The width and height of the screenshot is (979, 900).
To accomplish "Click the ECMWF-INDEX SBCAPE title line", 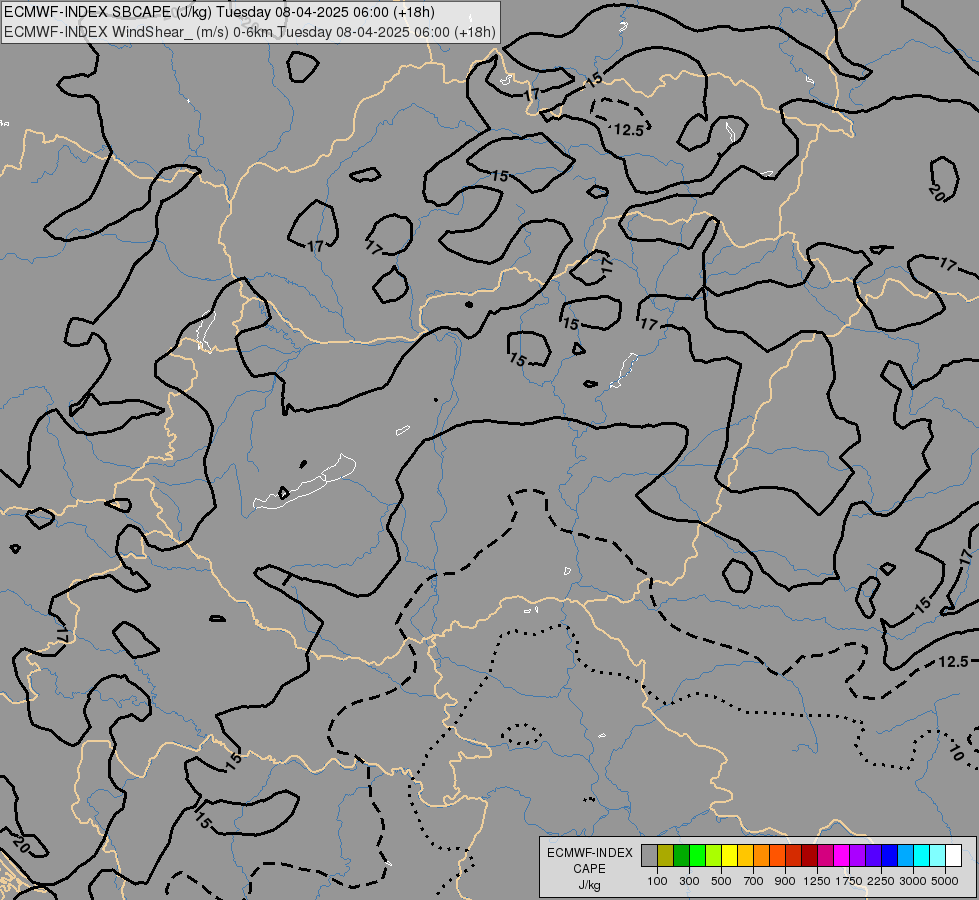I will click(x=219, y=12).
